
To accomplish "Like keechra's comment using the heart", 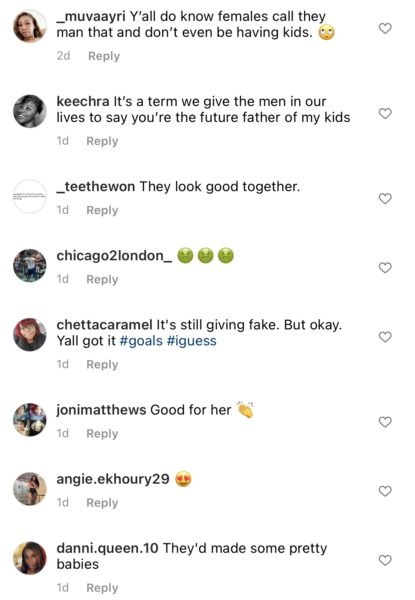I will pyautogui.click(x=385, y=113).
